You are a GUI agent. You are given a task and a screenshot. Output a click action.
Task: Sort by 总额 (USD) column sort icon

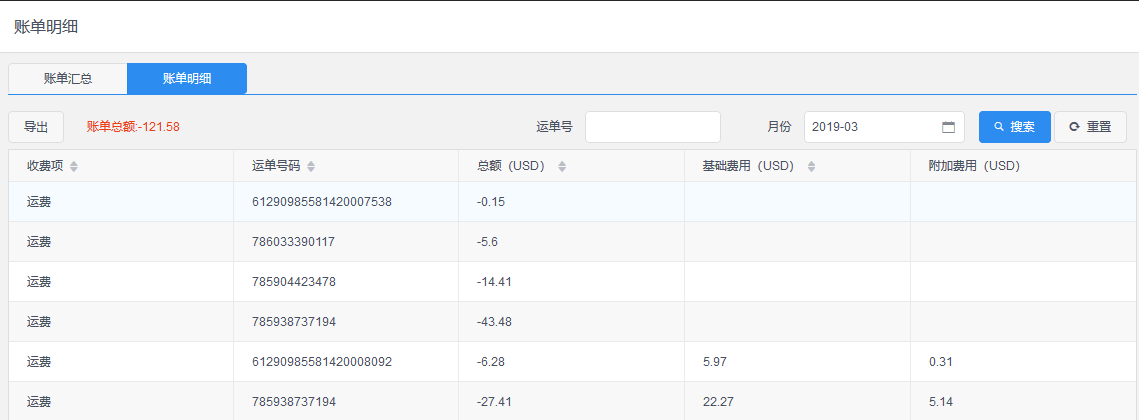562,166
